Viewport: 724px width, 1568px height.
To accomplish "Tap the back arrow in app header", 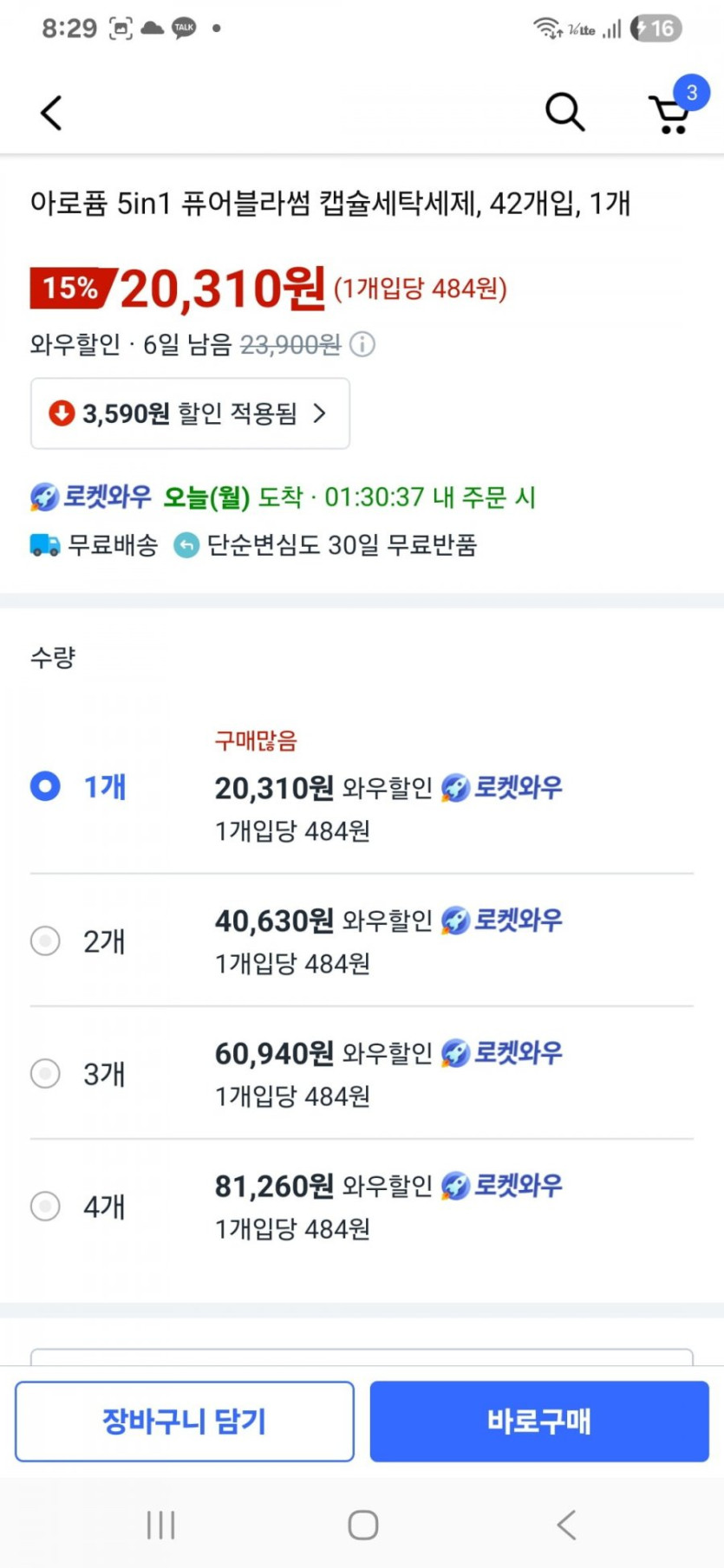I will (52, 113).
